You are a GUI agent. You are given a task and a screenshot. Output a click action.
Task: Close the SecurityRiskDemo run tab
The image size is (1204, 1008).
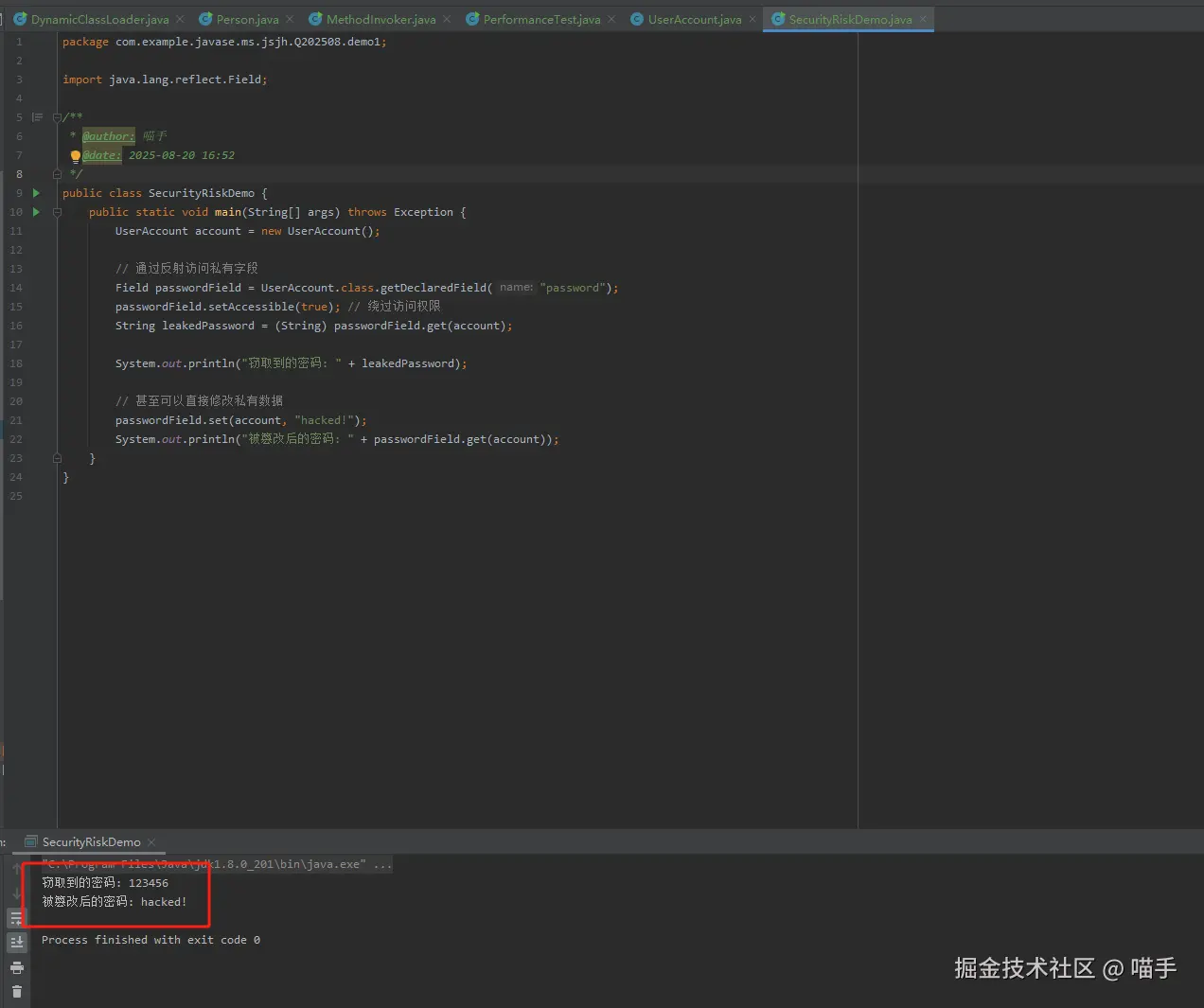151,841
